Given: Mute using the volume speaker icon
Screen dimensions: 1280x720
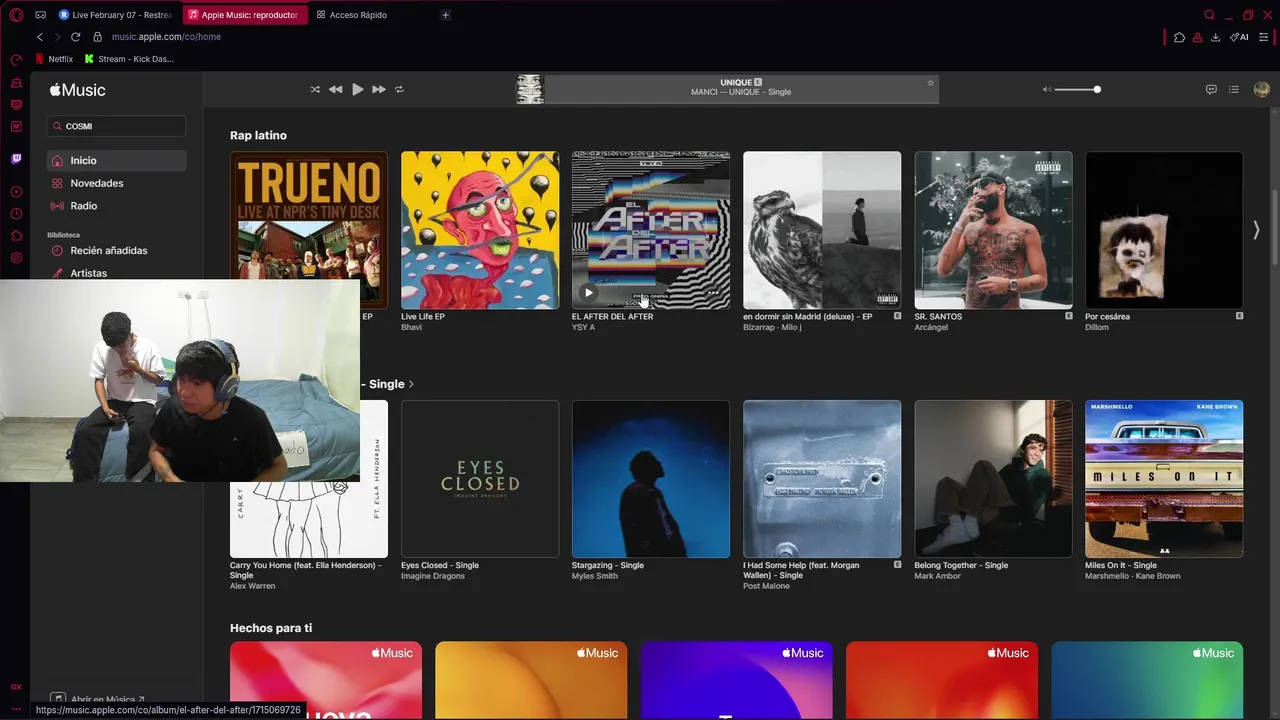Looking at the screenshot, I should [1047, 90].
